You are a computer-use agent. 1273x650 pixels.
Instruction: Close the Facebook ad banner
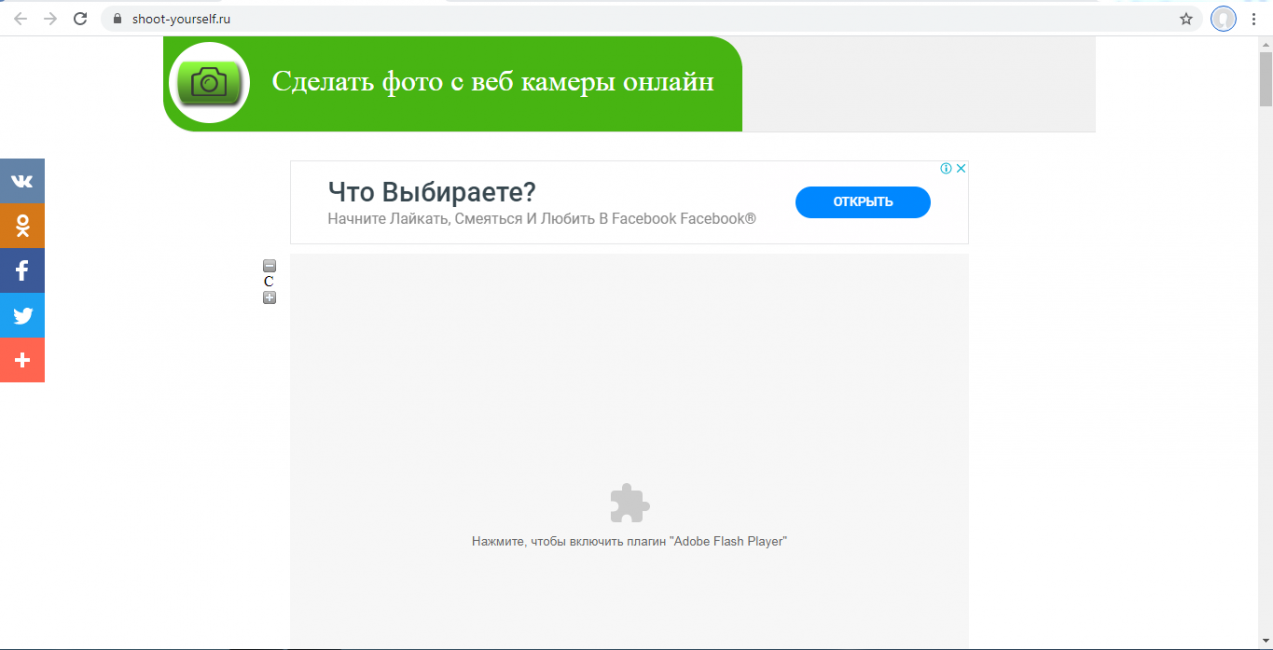coord(961,169)
